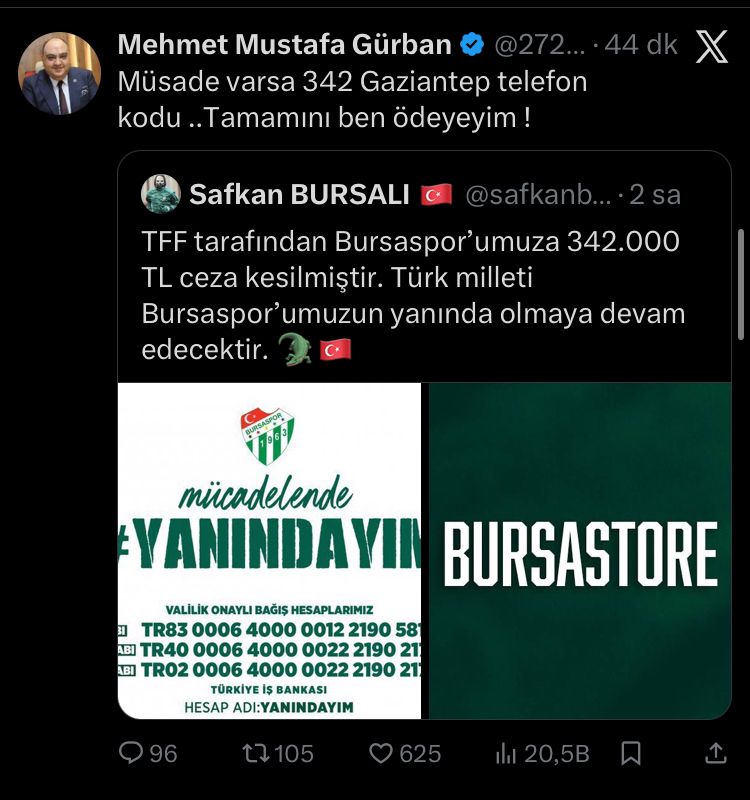Viewport: 750px width, 800px height.
Task: Click the @272... username handle
Action: [x=540, y=45]
